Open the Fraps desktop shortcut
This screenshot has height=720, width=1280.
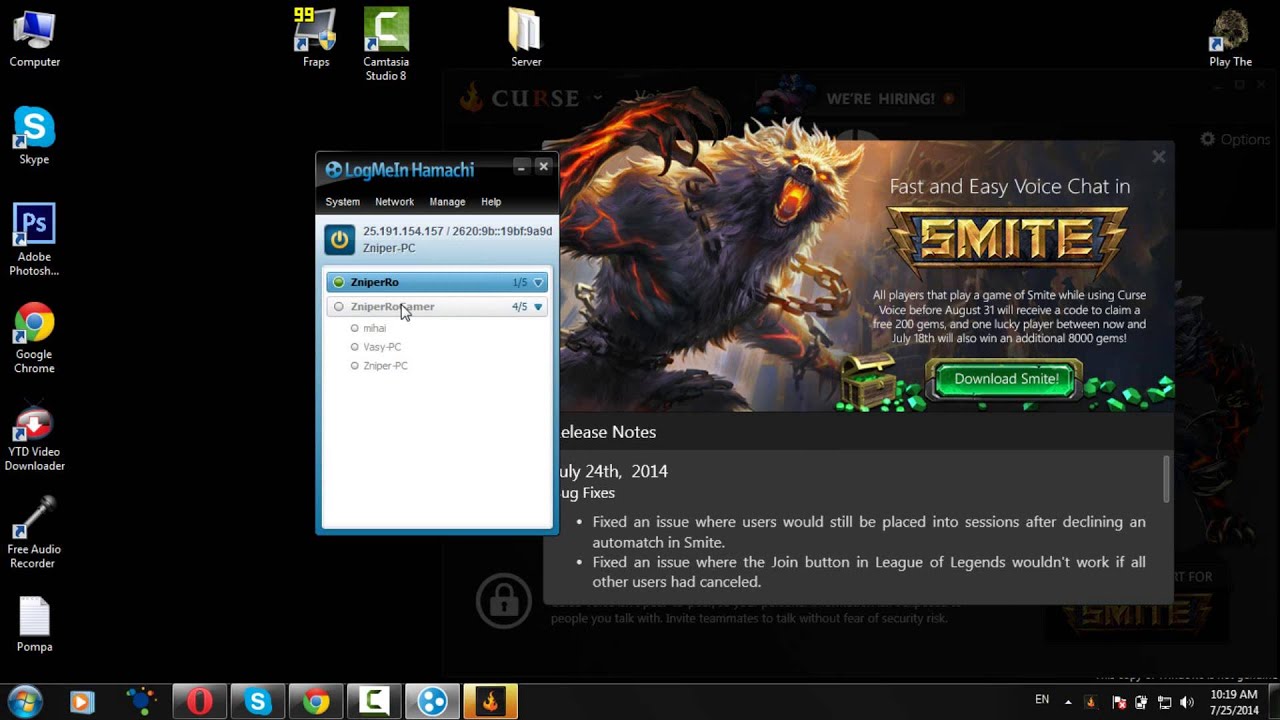[x=316, y=39]
